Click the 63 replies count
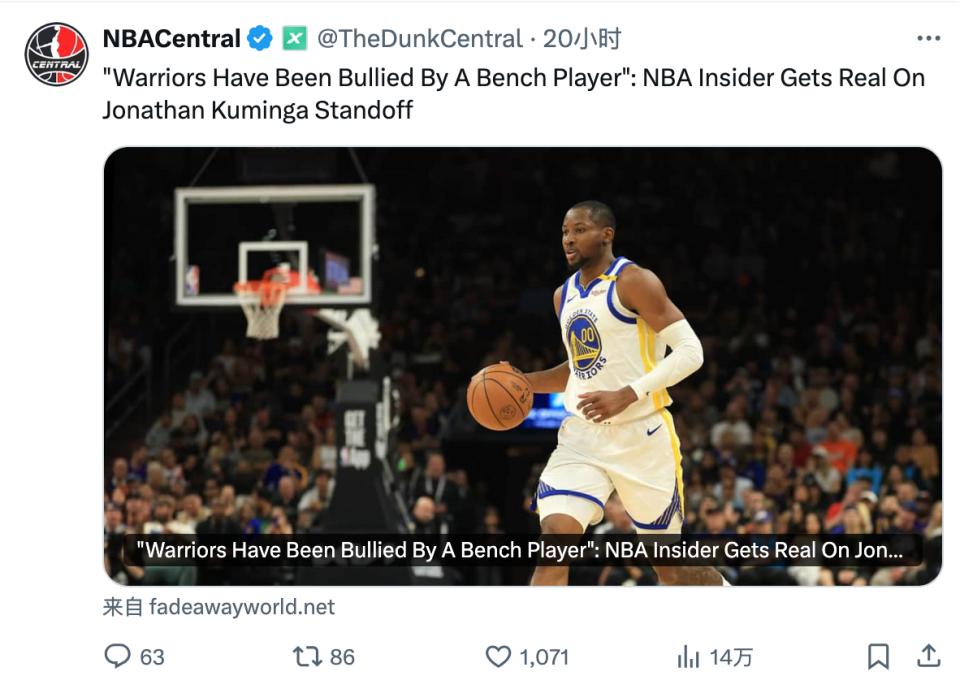The height and width of the screenshot is (676, 960). pyautogui.click(x=152, y=657)
